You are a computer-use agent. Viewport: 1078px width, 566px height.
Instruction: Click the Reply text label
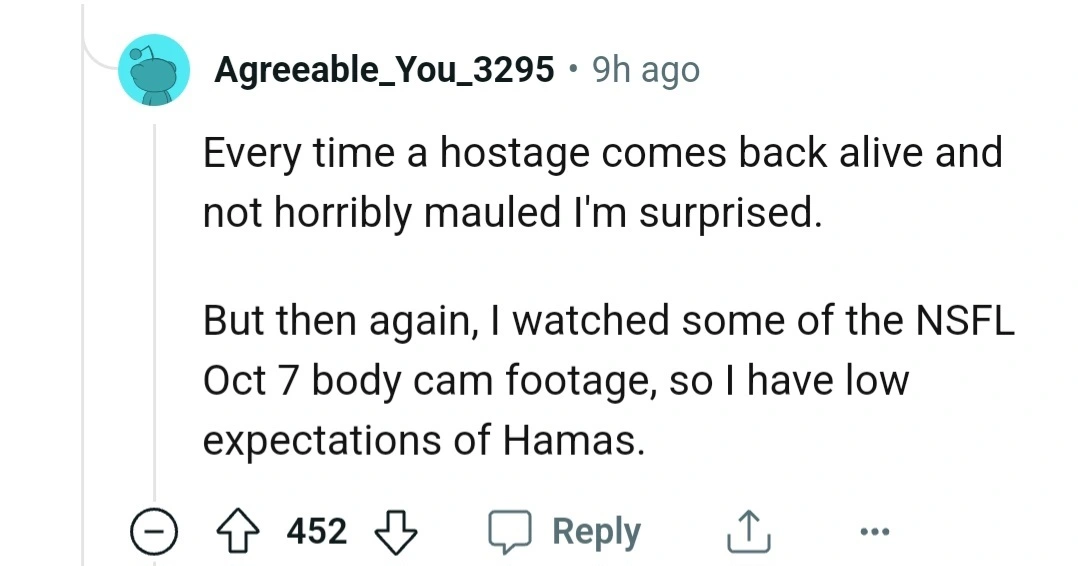point(596,532)
